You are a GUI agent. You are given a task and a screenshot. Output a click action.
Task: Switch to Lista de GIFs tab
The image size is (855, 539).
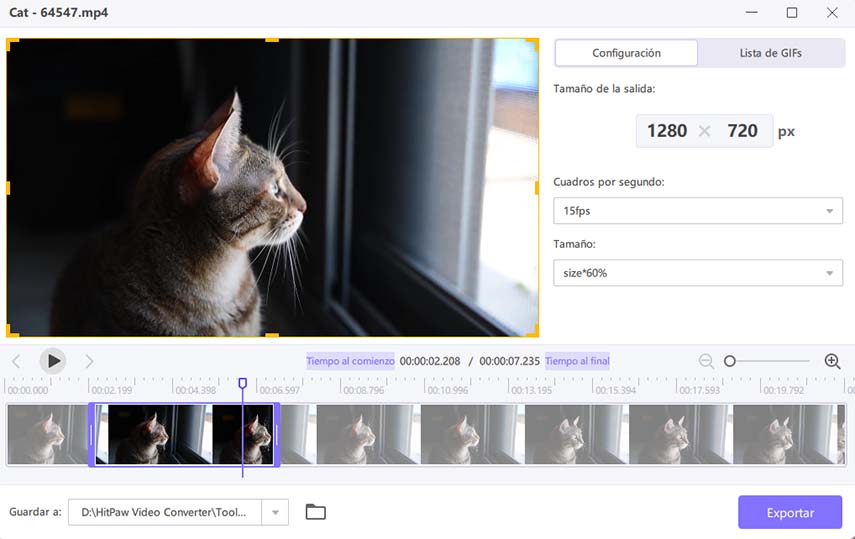click(x=770, y=53)
